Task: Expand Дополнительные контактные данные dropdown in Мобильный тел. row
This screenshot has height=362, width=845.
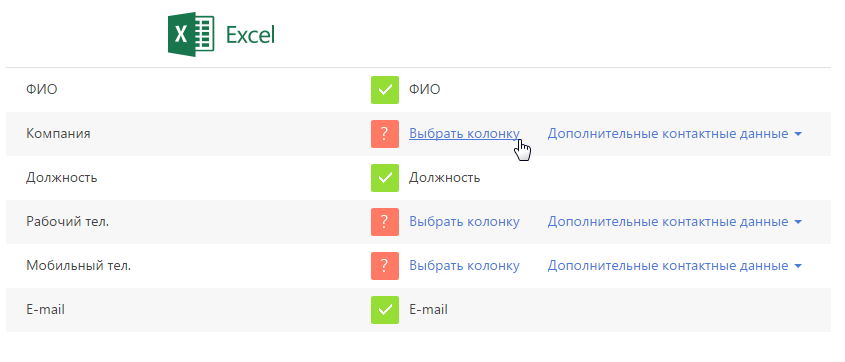Action: point(675,266)
